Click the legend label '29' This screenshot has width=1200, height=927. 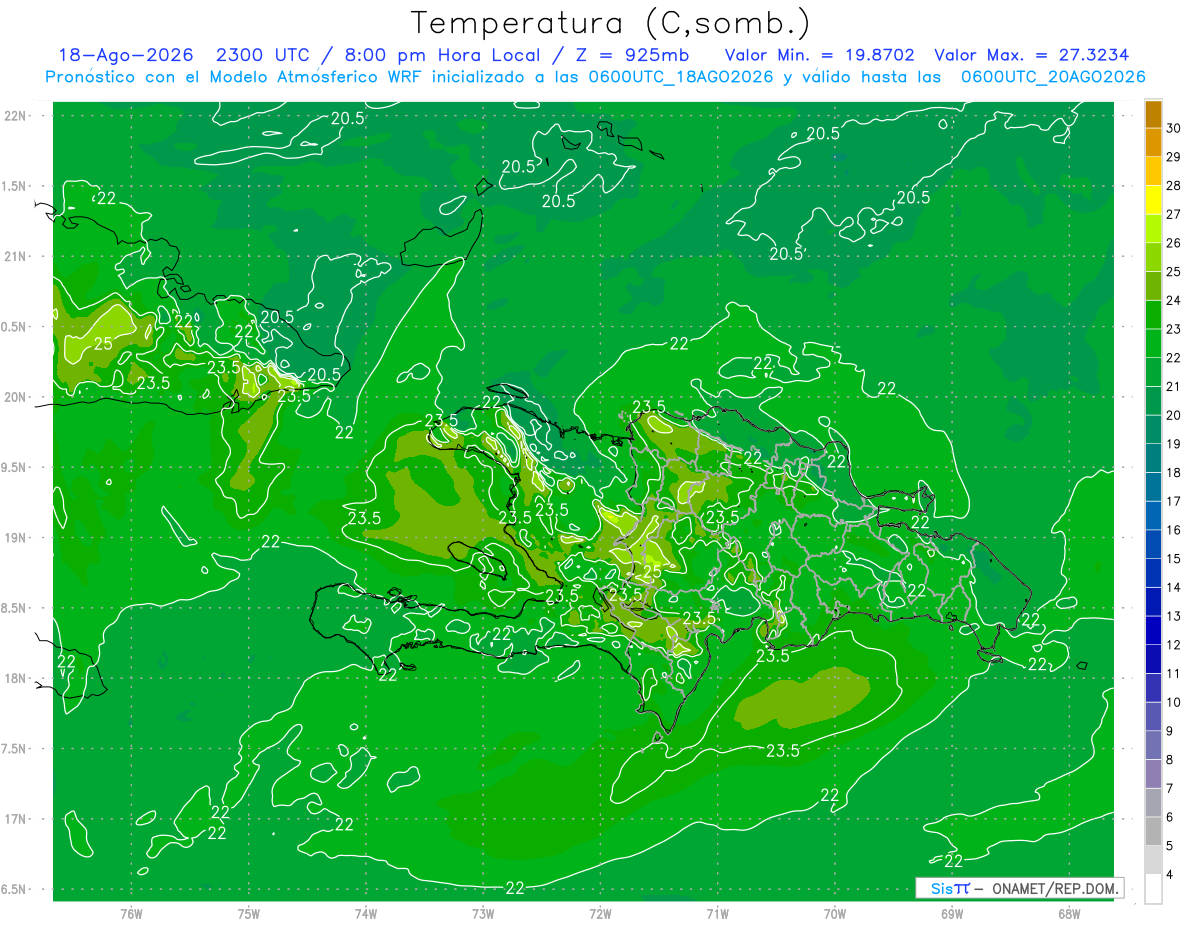[x=1174, y=157]
